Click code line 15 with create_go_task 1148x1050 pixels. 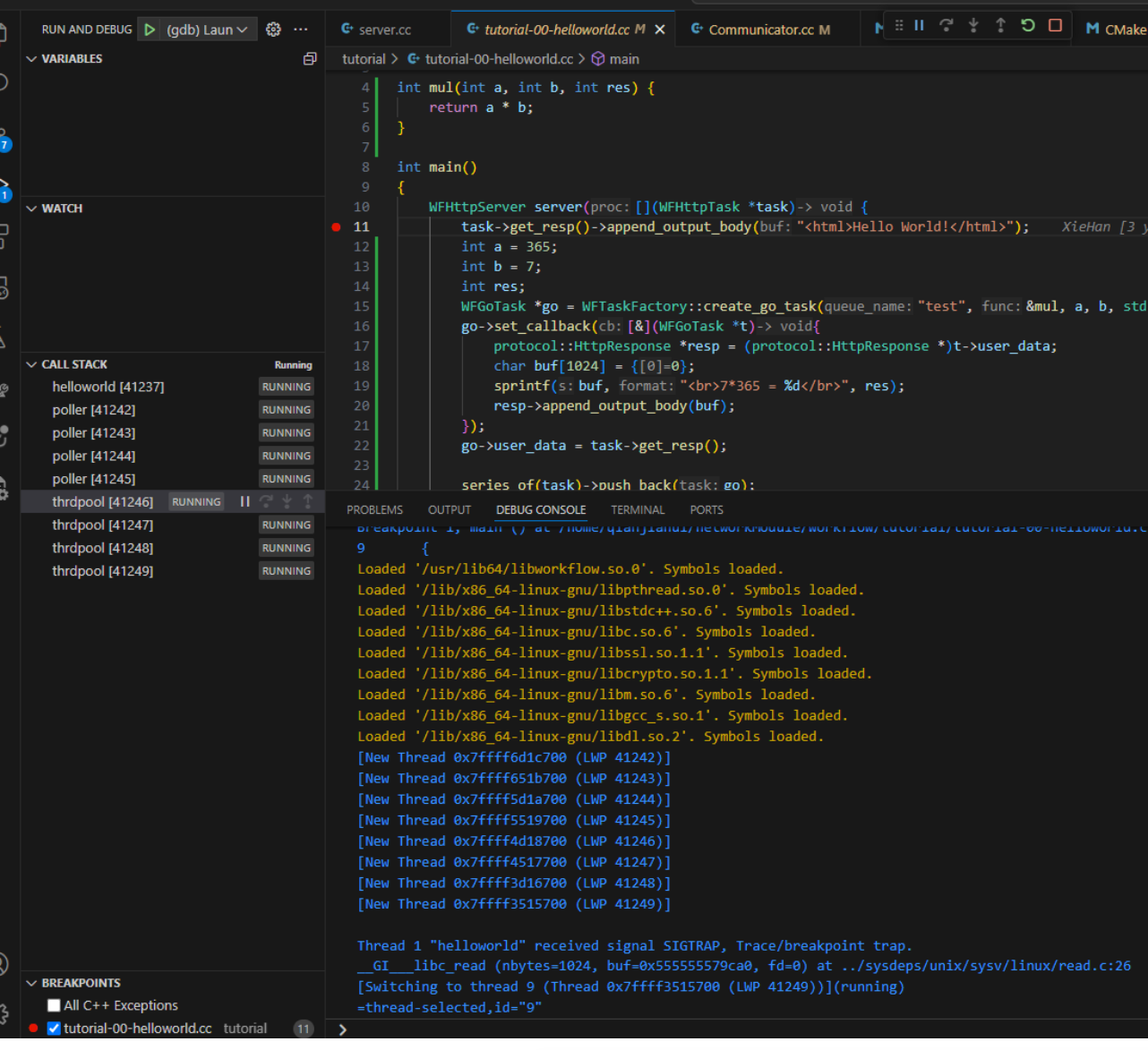click(x=804, y=307)
